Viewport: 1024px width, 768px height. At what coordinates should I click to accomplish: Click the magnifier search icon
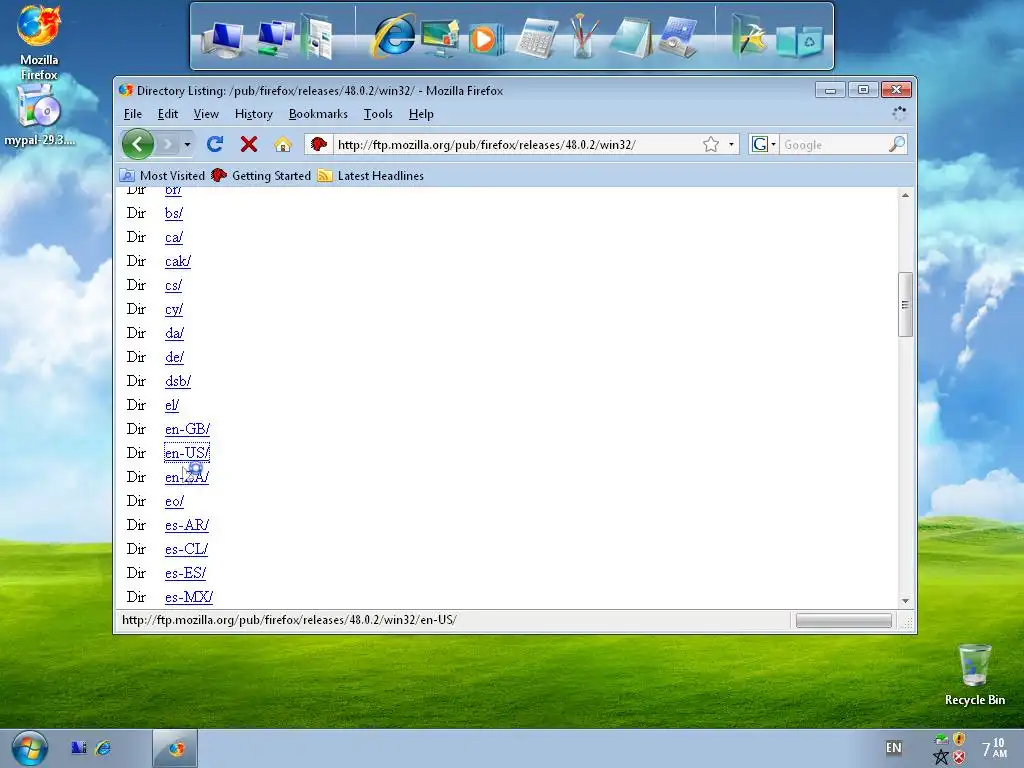pyautogui.click(x=897, y=144)
